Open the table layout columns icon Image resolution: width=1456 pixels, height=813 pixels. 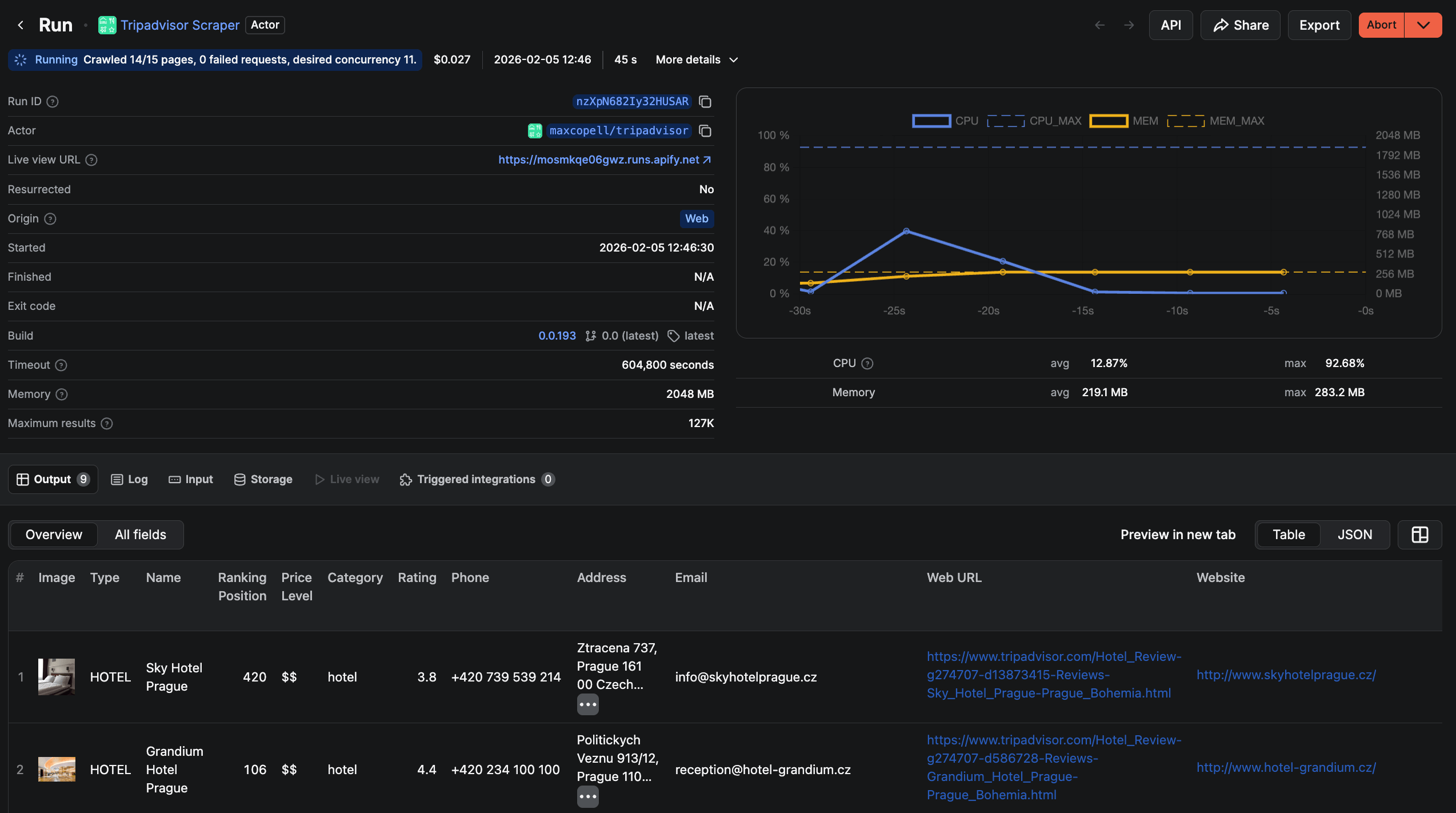(1419, 535)
